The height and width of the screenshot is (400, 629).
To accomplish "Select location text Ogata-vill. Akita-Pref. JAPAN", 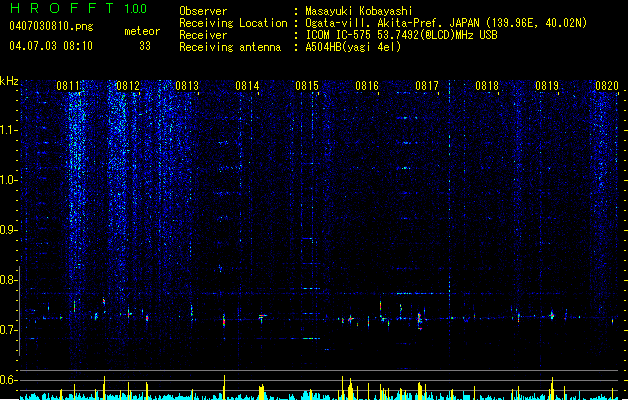I will pos(392,23).
